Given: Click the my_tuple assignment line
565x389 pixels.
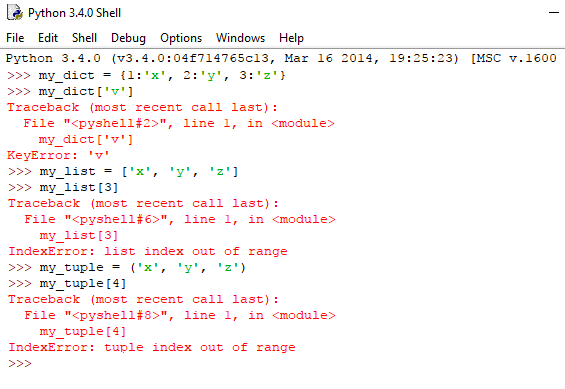Looking at the screenshot, I should click(x=127, y=268).
